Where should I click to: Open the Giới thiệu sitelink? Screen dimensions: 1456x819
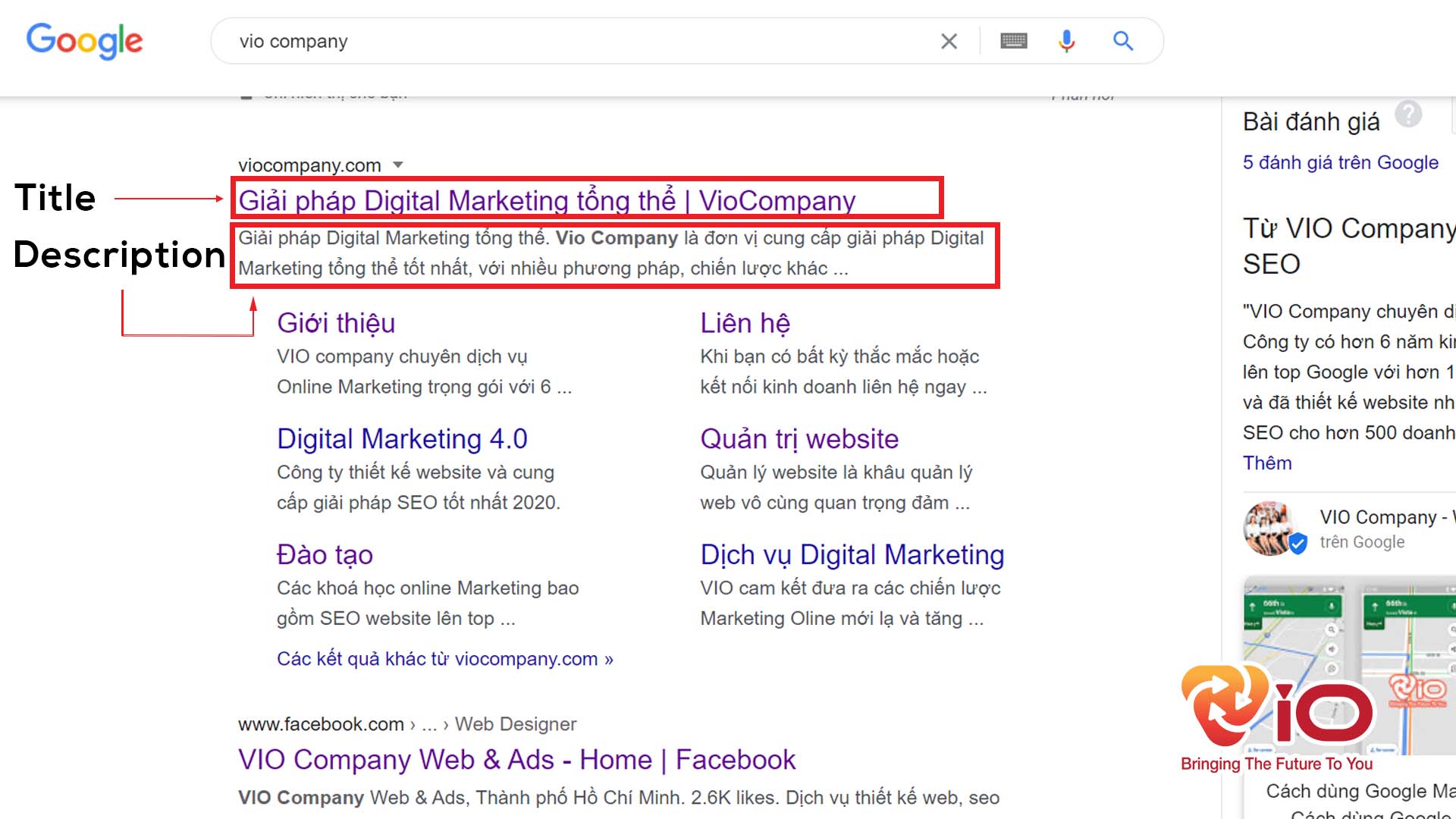[x=336, y=323]
